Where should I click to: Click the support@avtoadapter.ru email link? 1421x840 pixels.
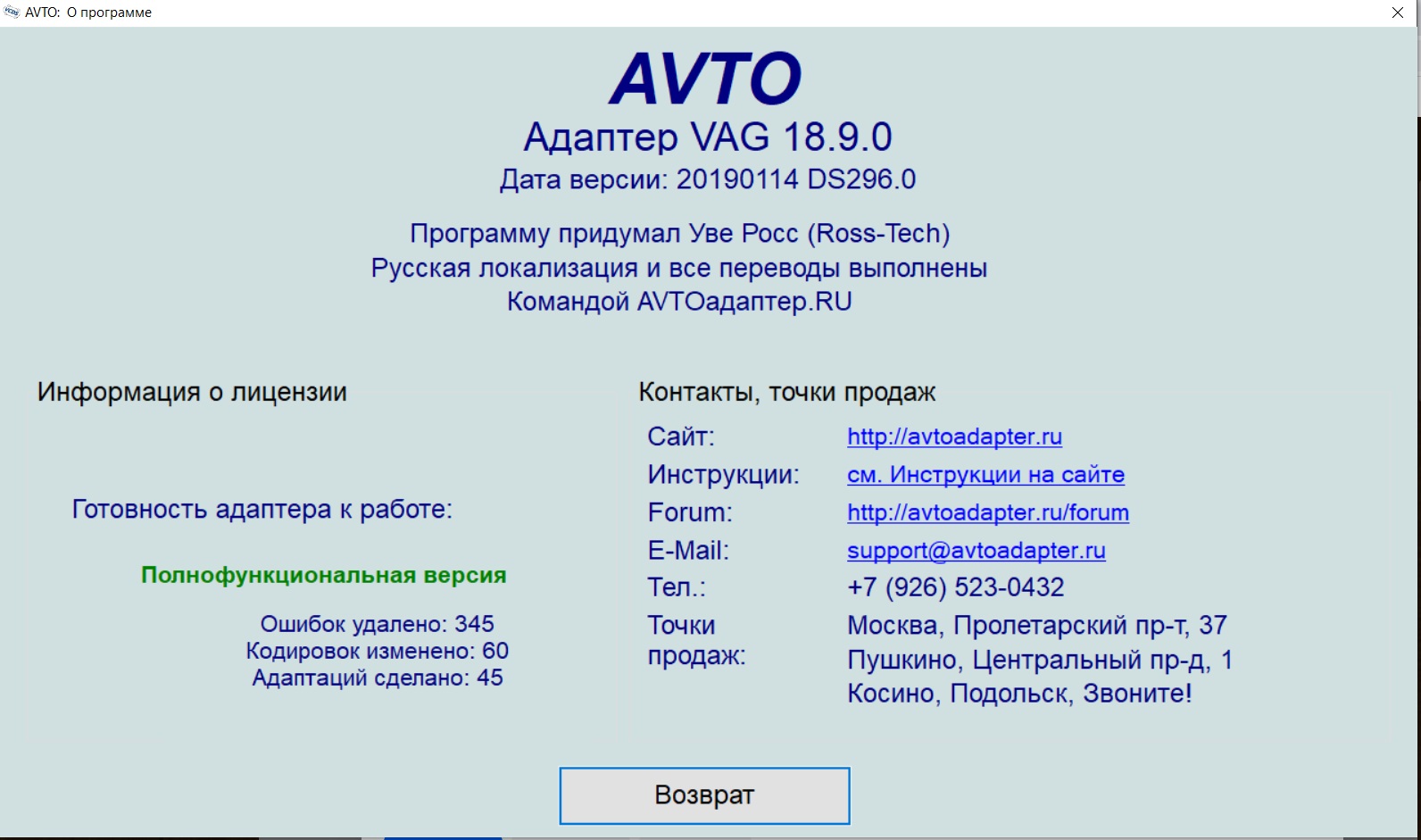(x=976, y=551)
